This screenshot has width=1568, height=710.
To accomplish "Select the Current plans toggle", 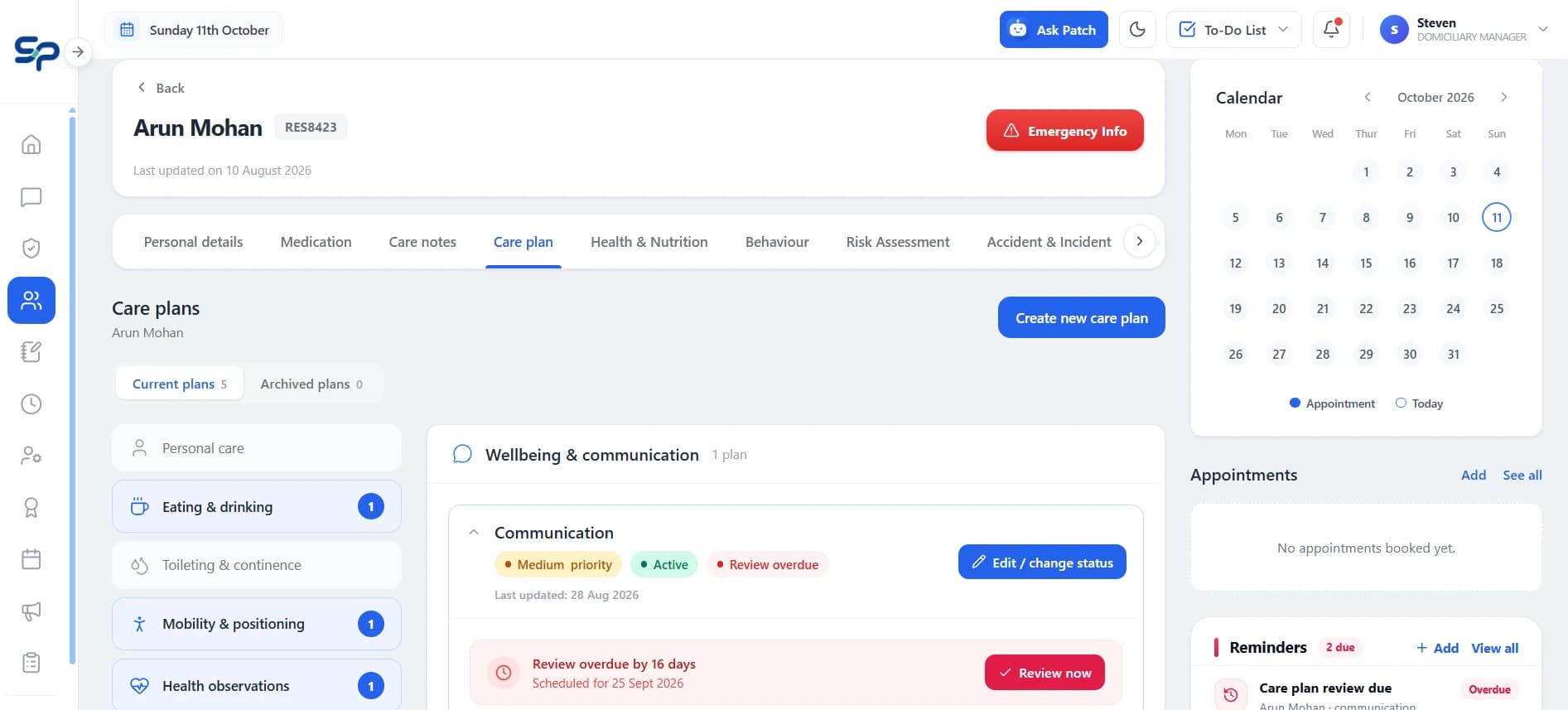I will [x=180, y=384].
